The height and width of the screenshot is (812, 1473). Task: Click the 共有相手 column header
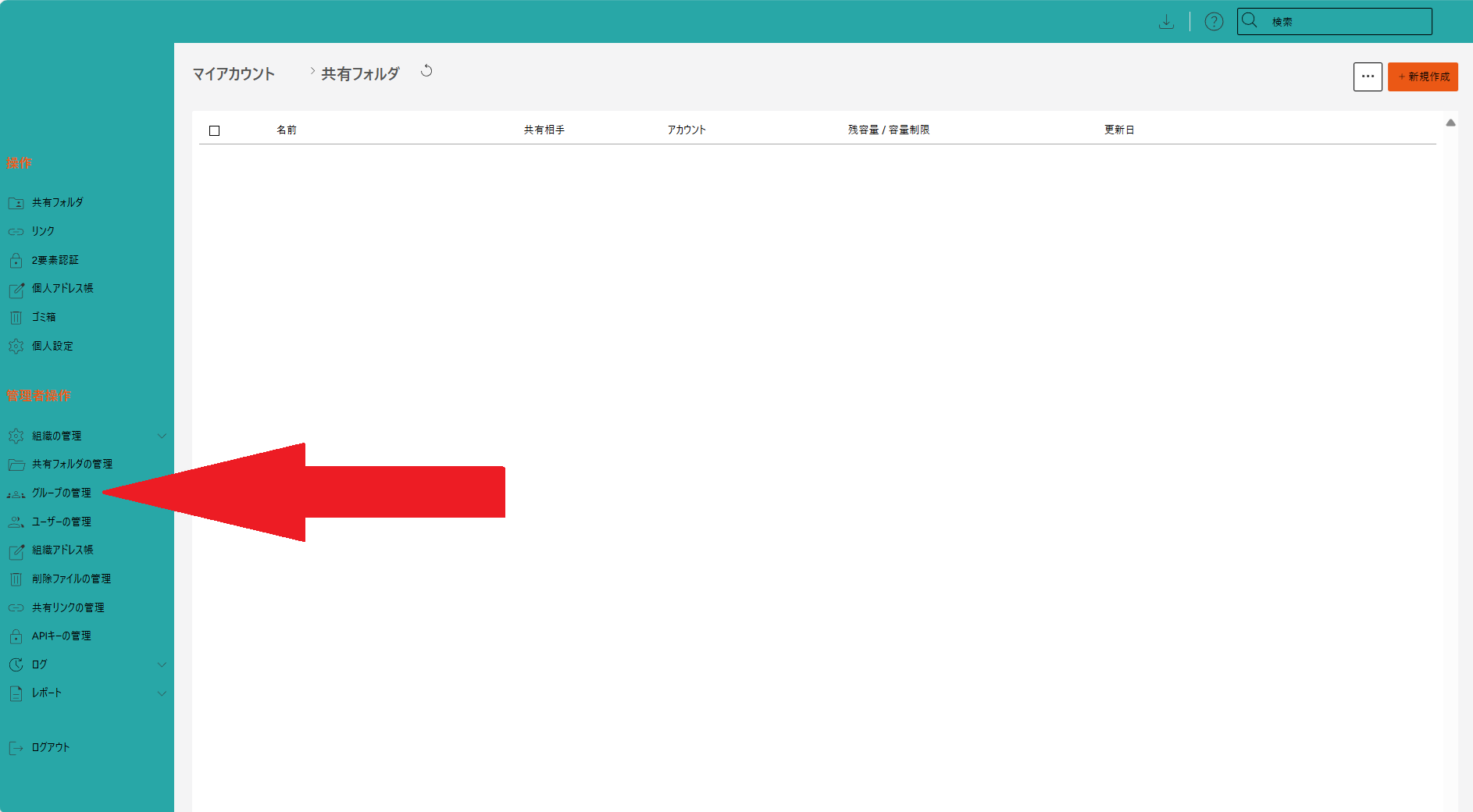[x=544, y=130]
